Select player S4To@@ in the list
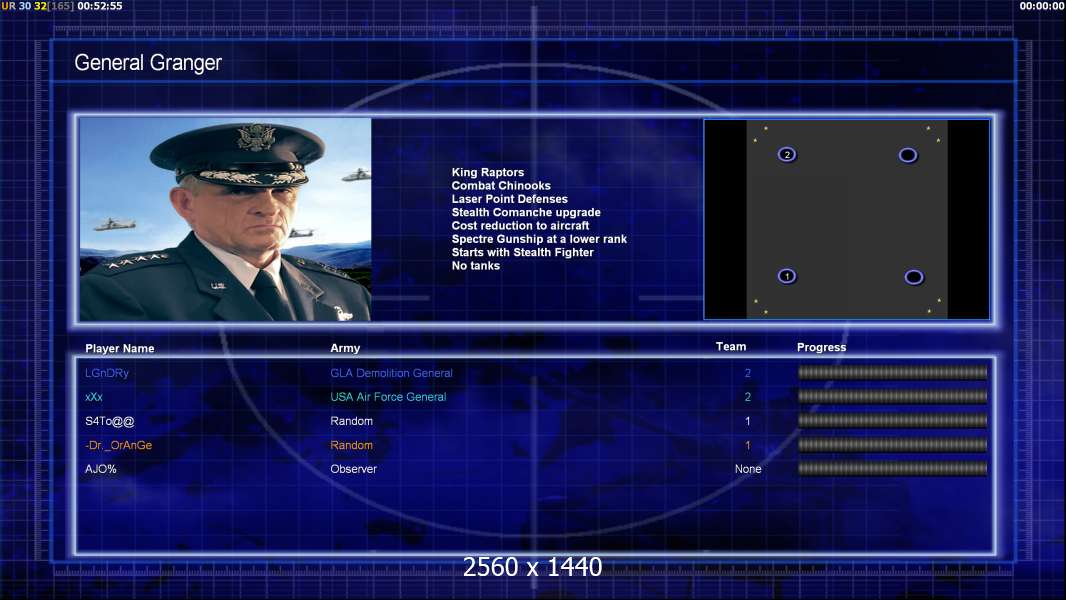Image resolution: width=1066 pixels, height=600 pixels. 109,421
